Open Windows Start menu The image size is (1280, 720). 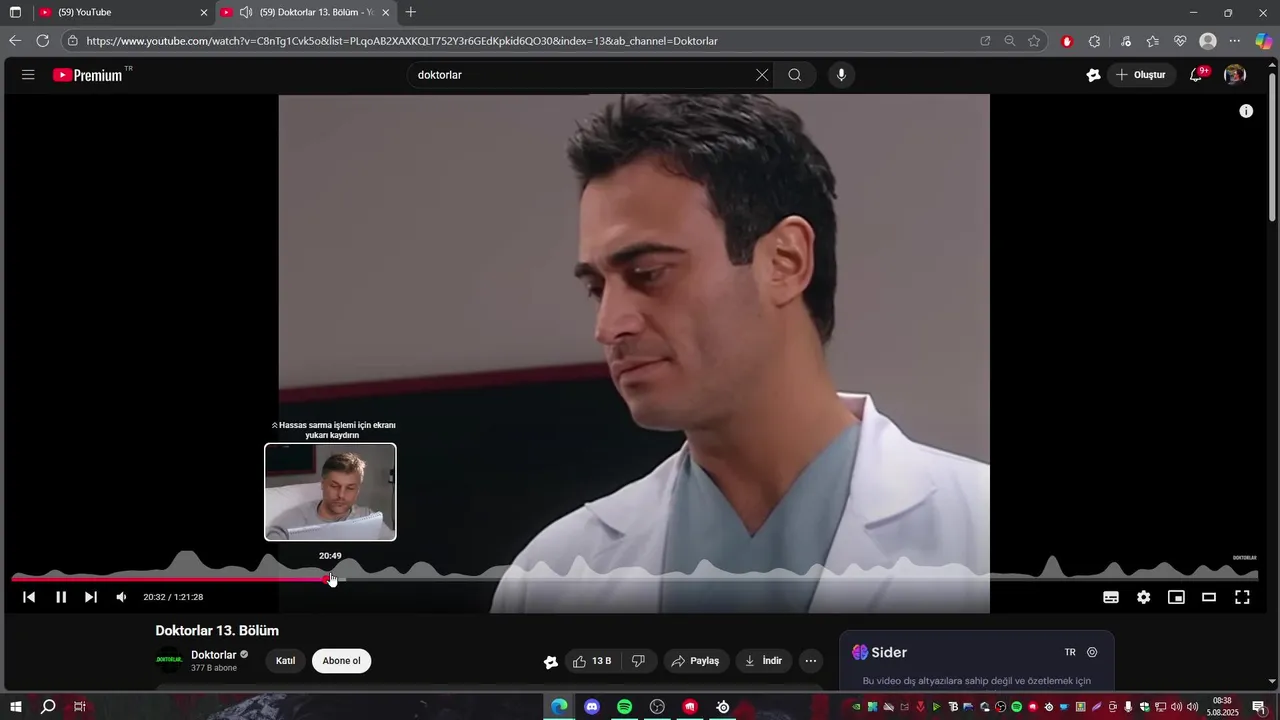click(16, 707)
